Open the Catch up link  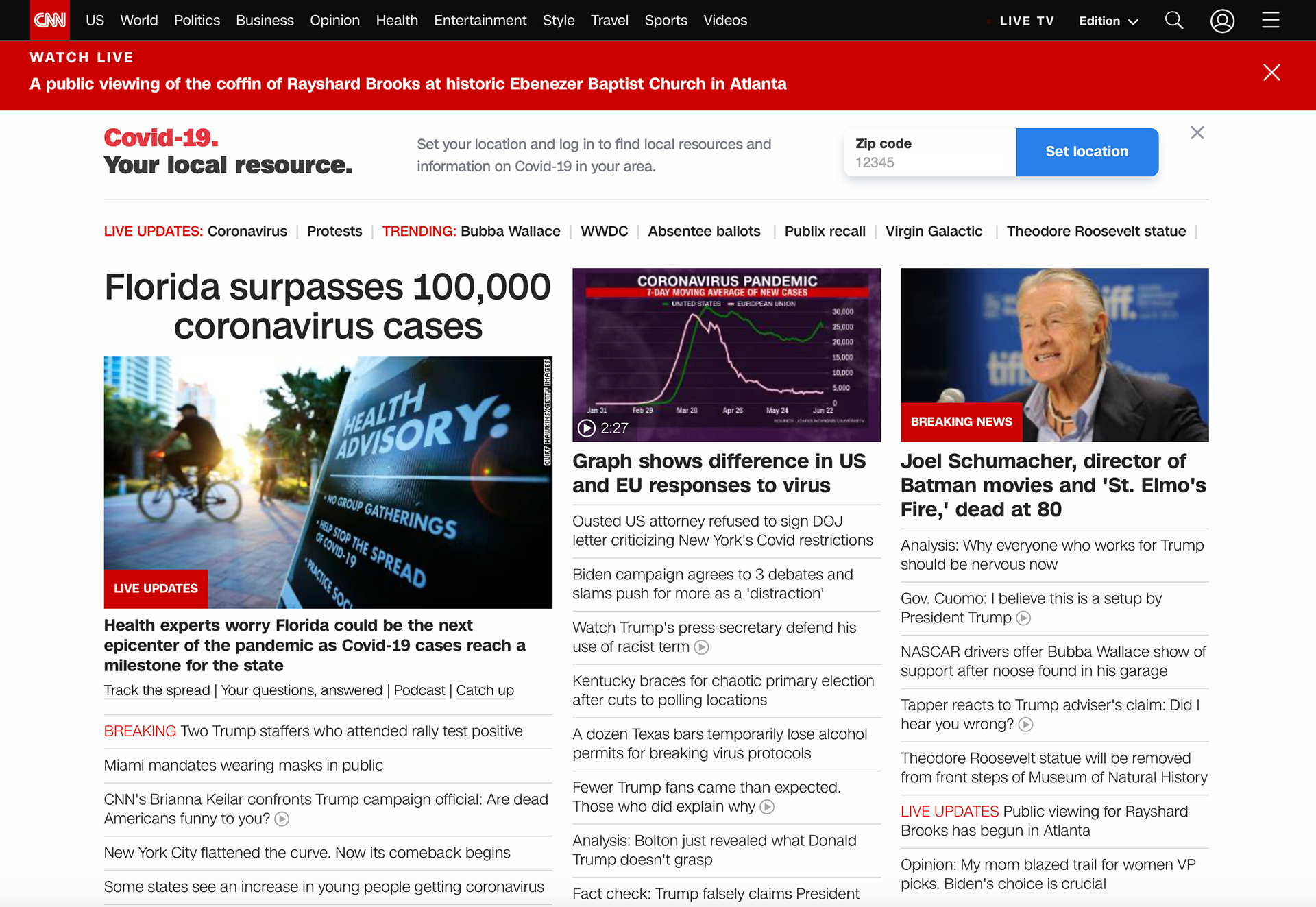click(x=485, y=690)
